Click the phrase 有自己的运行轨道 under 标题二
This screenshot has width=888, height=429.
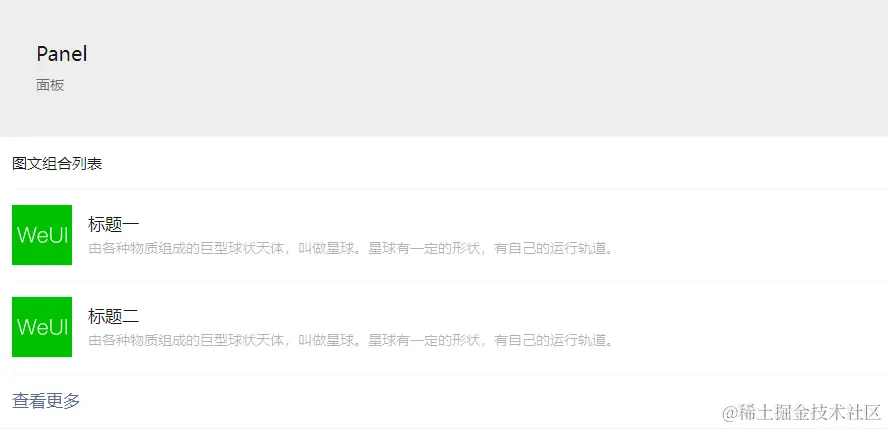550,341
